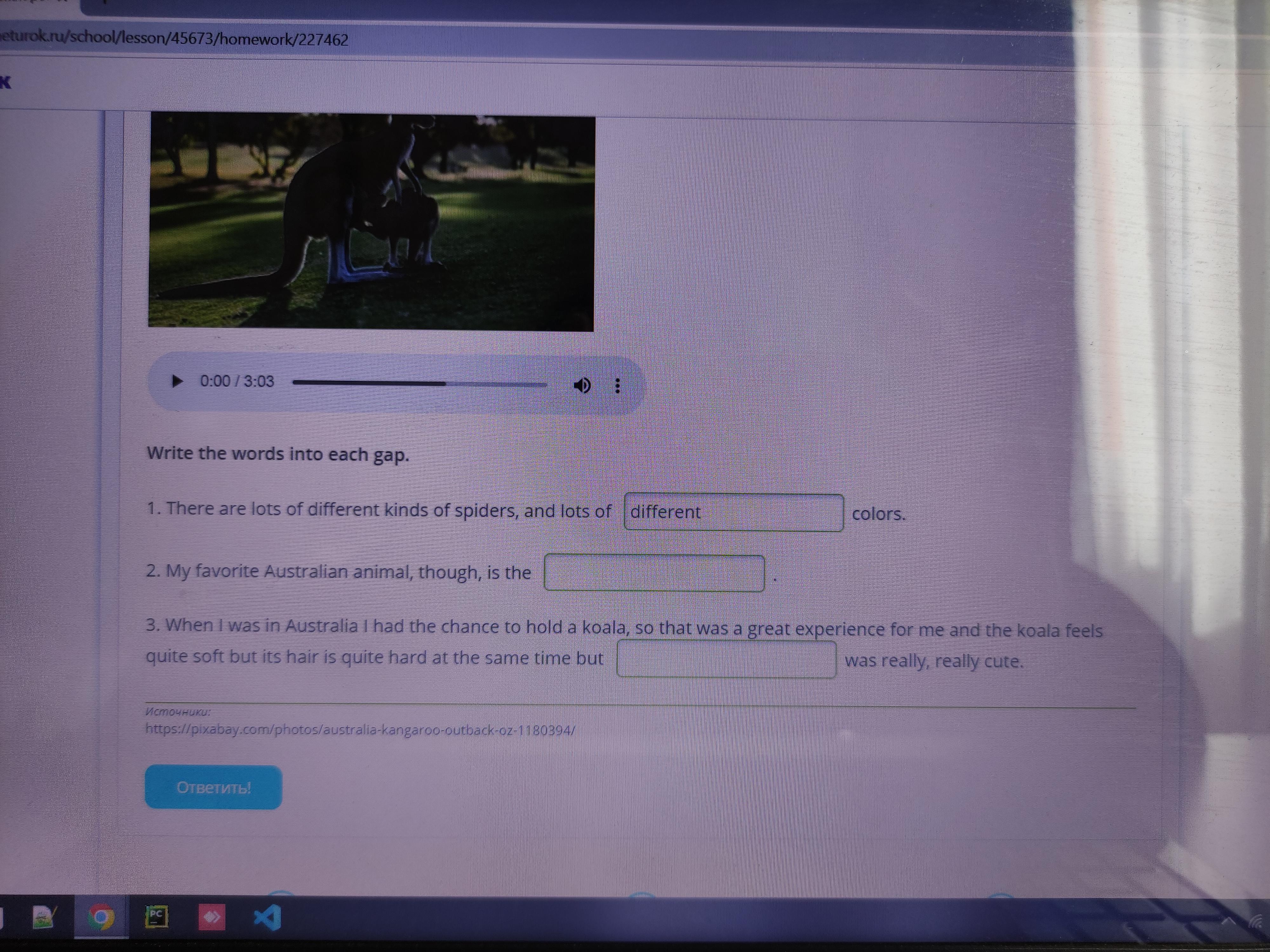1270x952 pixels.
Task: Open audio player three-dot options menu
Action: pos(617,386)
